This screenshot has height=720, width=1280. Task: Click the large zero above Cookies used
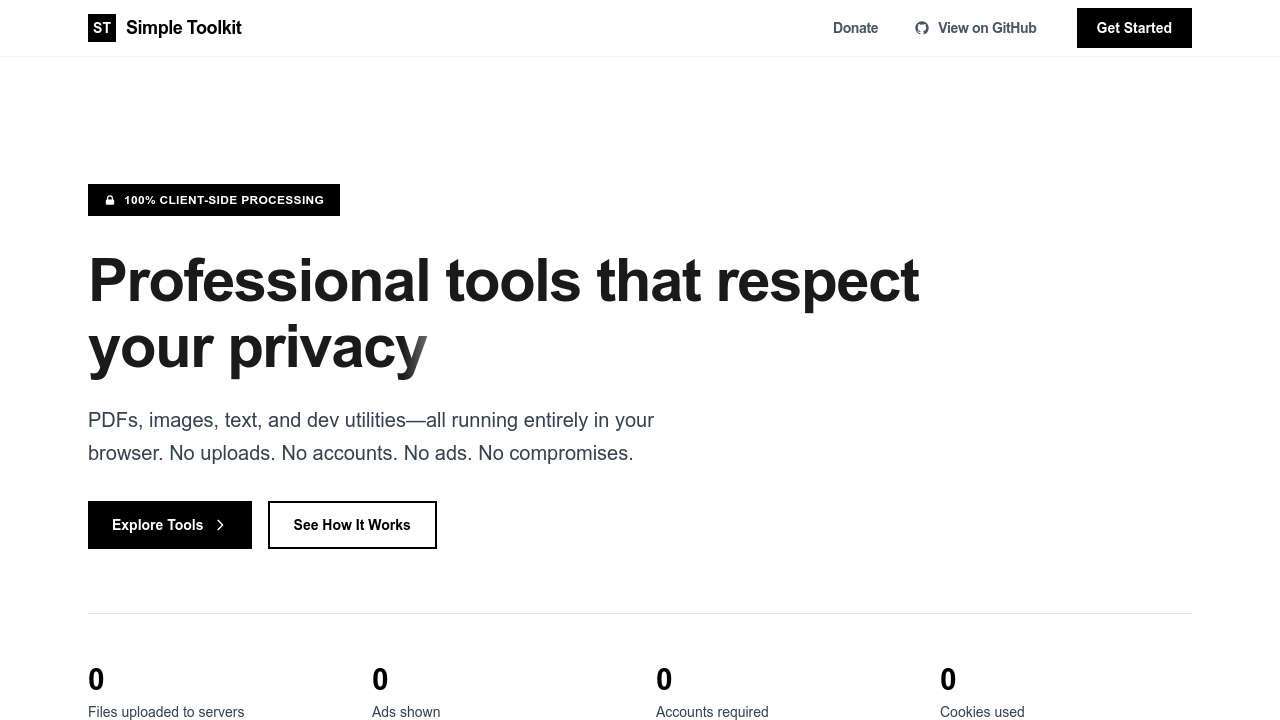click(x=948, y=680)
